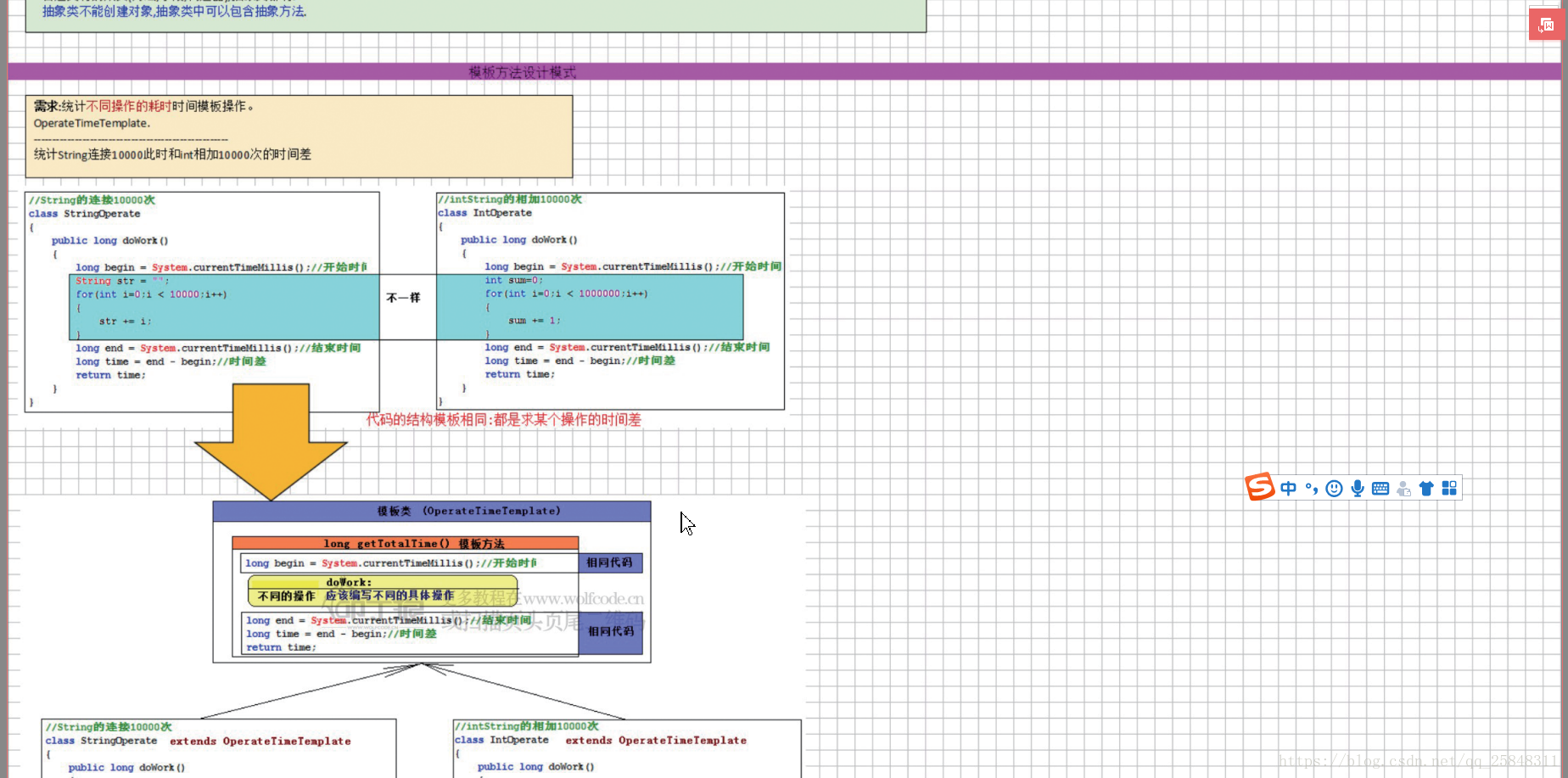The image size is (1568, 778).
Task: Click the 'for(int i=0;i < 10000;i++)' loop line
Action: (151, 294)
